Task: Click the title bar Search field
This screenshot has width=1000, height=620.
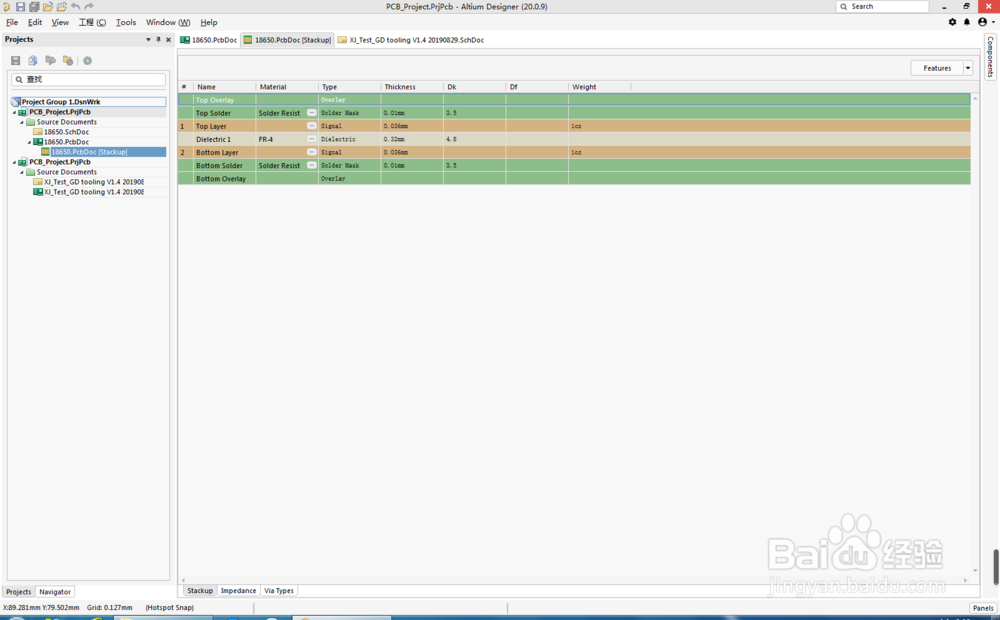Action: (882, 6)
